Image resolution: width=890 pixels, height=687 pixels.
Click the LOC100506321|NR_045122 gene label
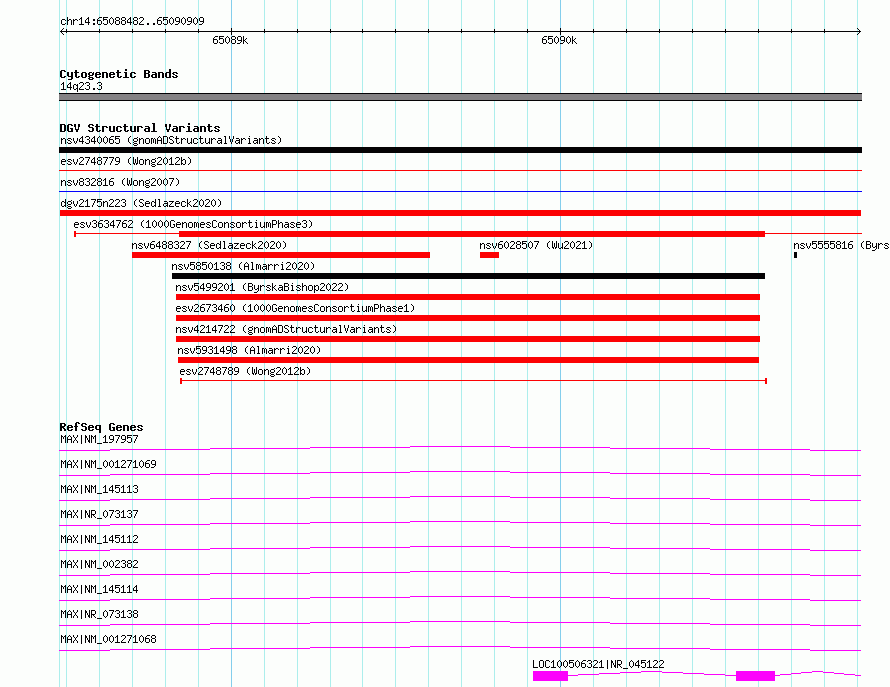598,664
